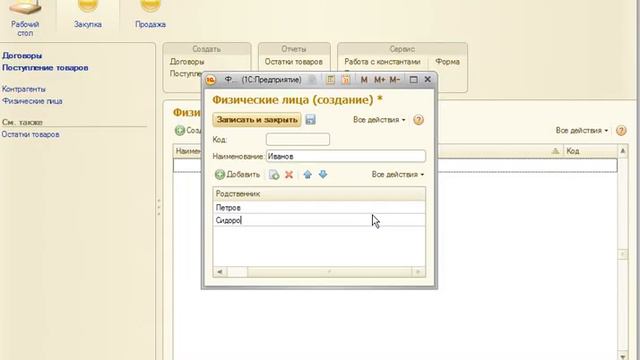Click the calculator icon in dialog title bar
Viewport: 640px width, 360px height.
point(330,80)
